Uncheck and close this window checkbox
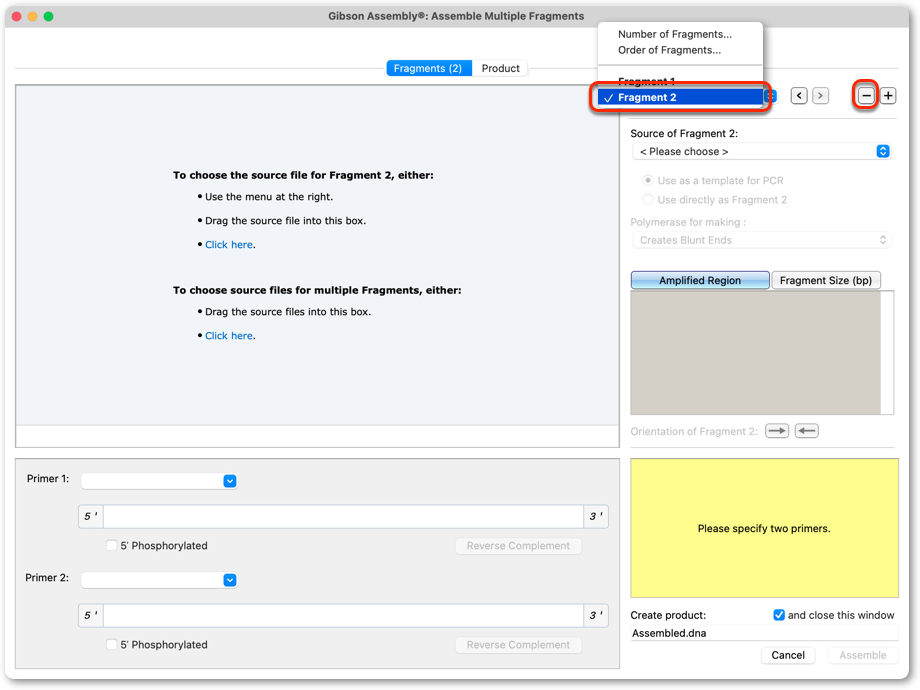 coord(779,615)
